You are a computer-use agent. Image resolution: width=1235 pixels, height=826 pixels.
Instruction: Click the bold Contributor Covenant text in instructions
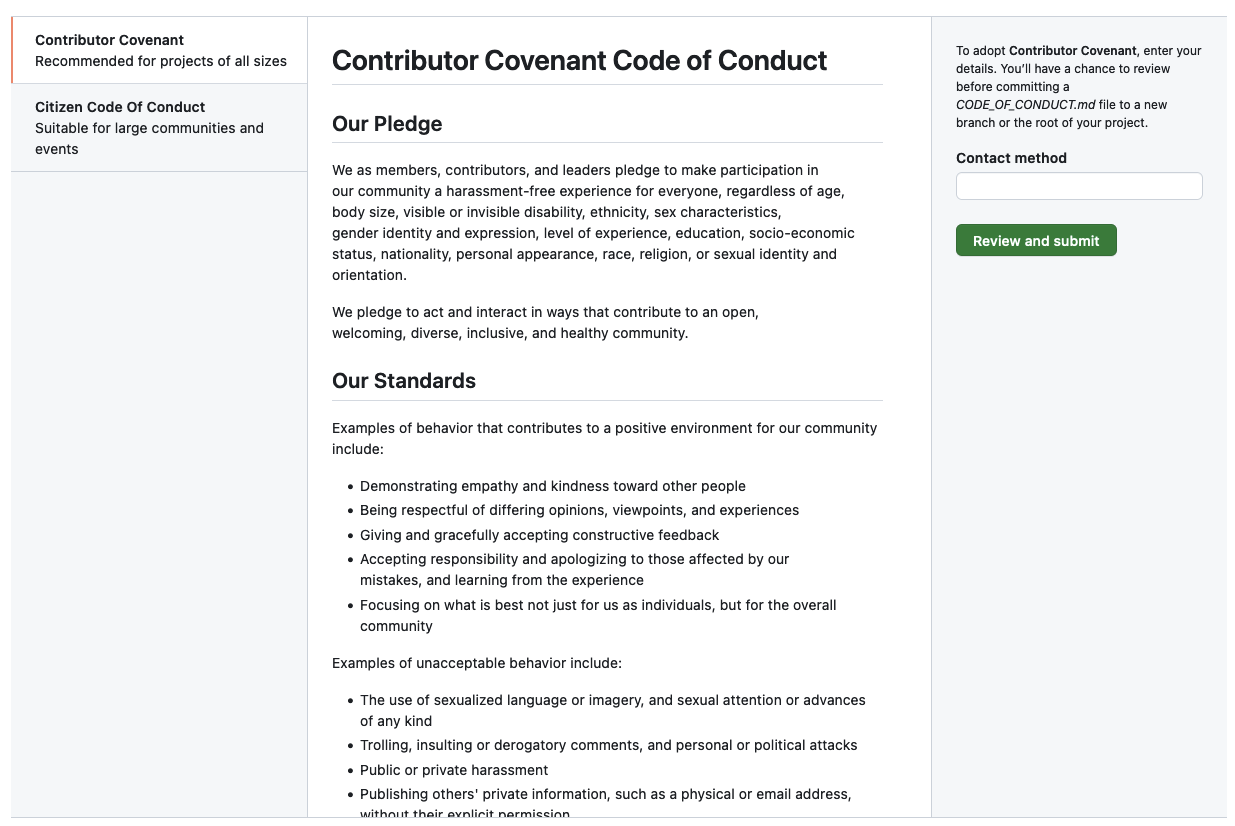[1074, 50]
